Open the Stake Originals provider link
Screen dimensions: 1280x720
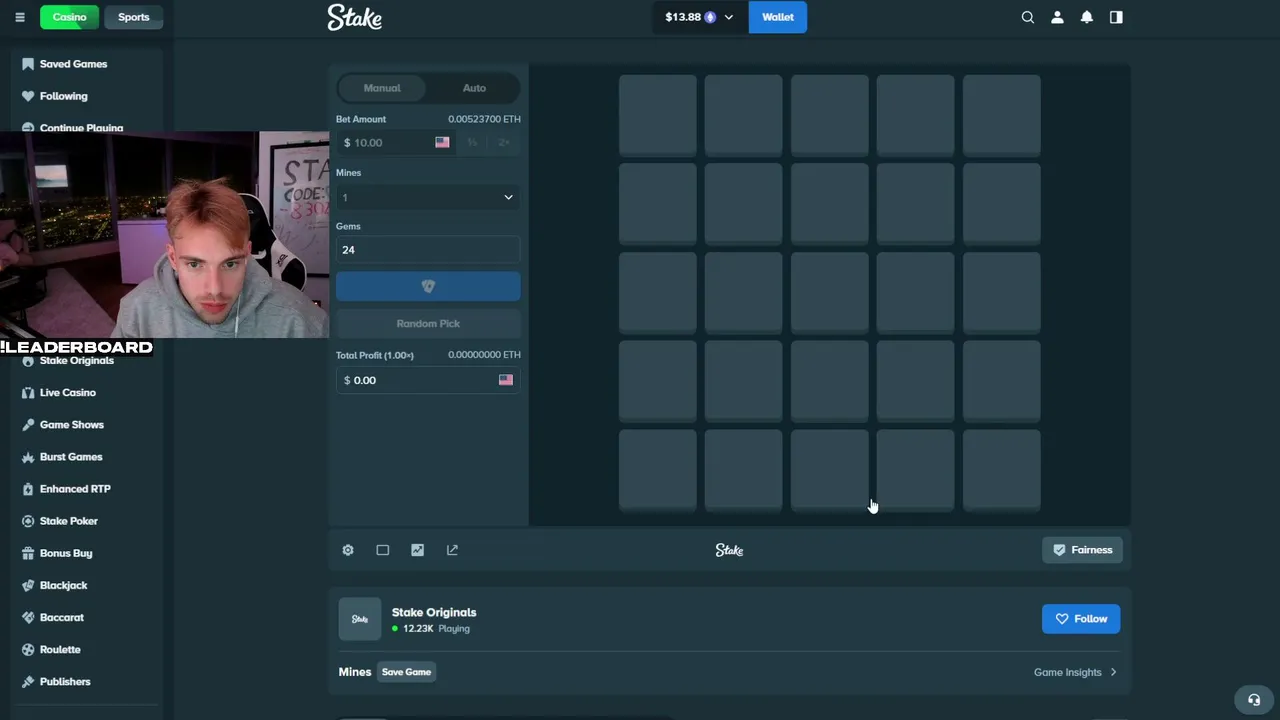coord(434,612)
